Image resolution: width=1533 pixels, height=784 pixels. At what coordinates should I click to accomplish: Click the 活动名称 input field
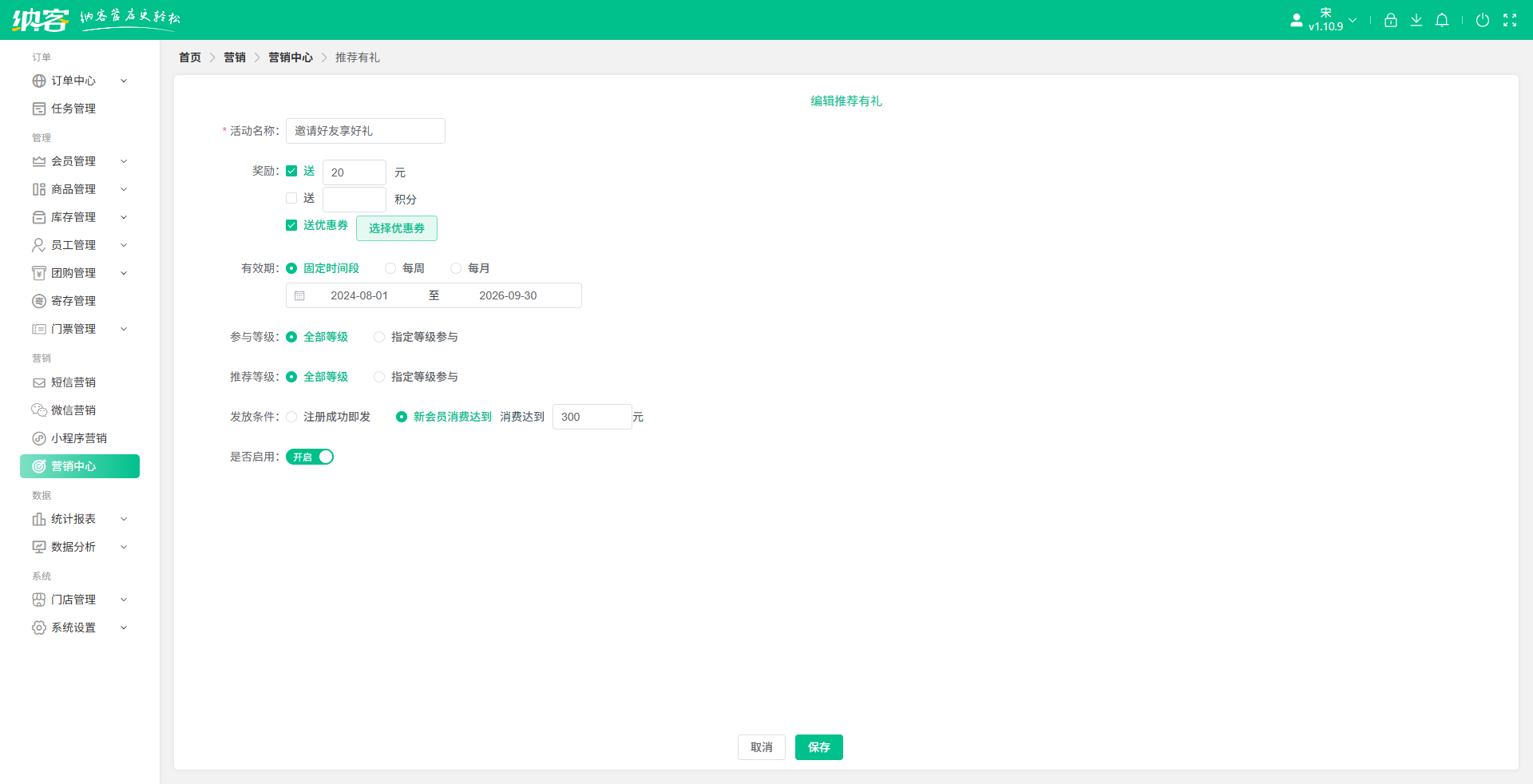[366, 131]
